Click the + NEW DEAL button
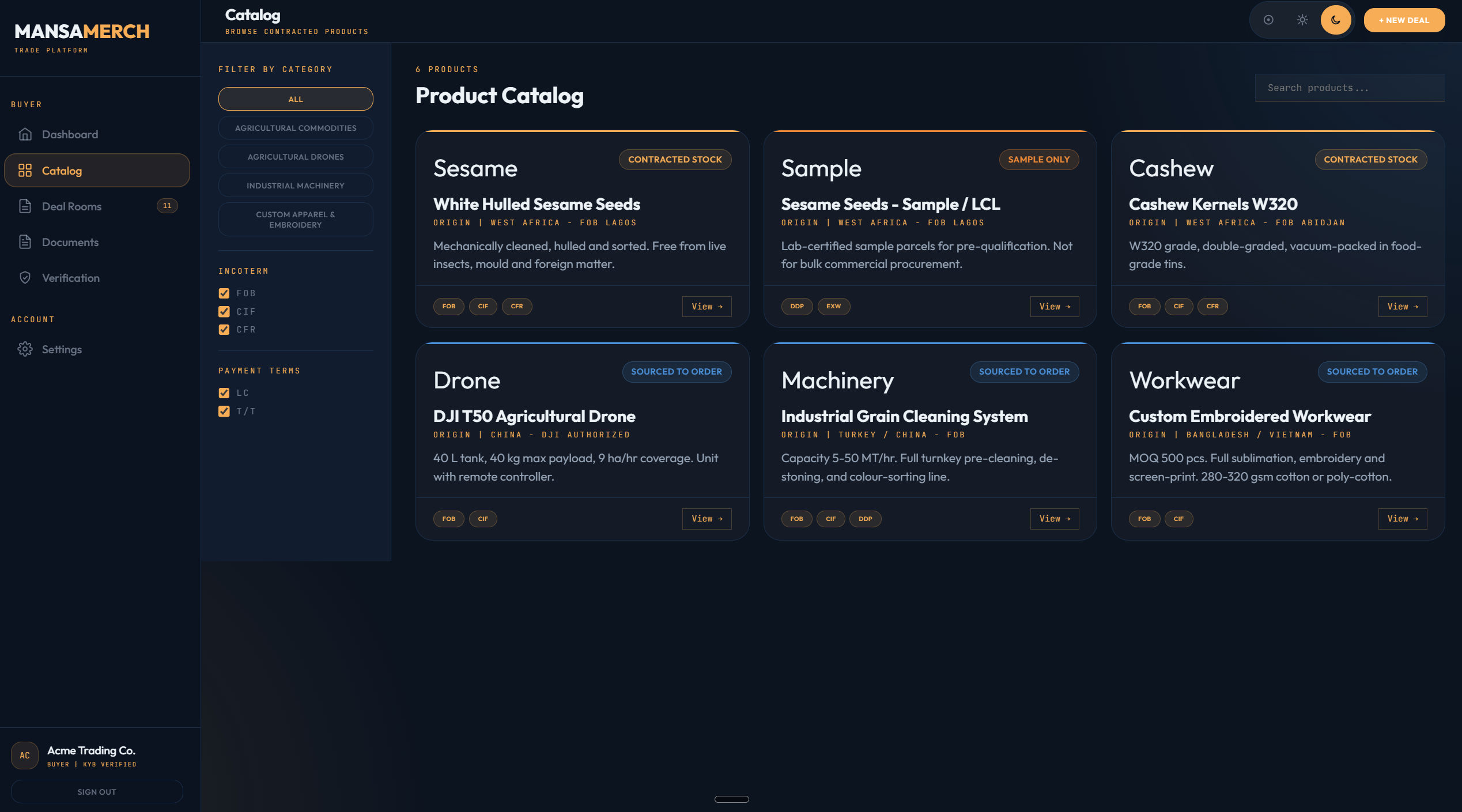The image size is (1462, 812). point(1404,20)
